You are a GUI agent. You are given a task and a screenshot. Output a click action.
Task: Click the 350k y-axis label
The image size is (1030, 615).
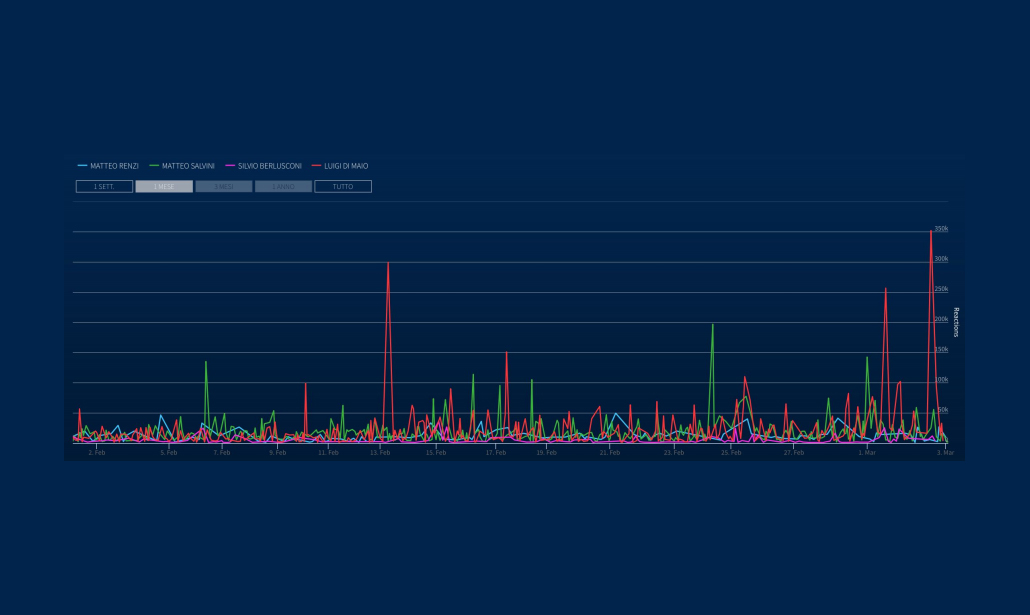tap(941, 229)
